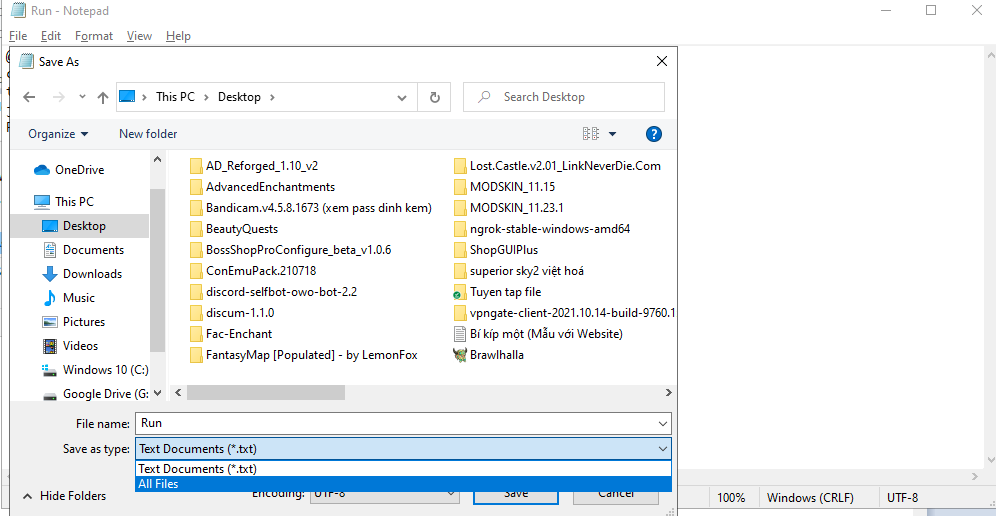
Task: Open the Organize menu
Action: pyautogui.click(x=58, y=134)
